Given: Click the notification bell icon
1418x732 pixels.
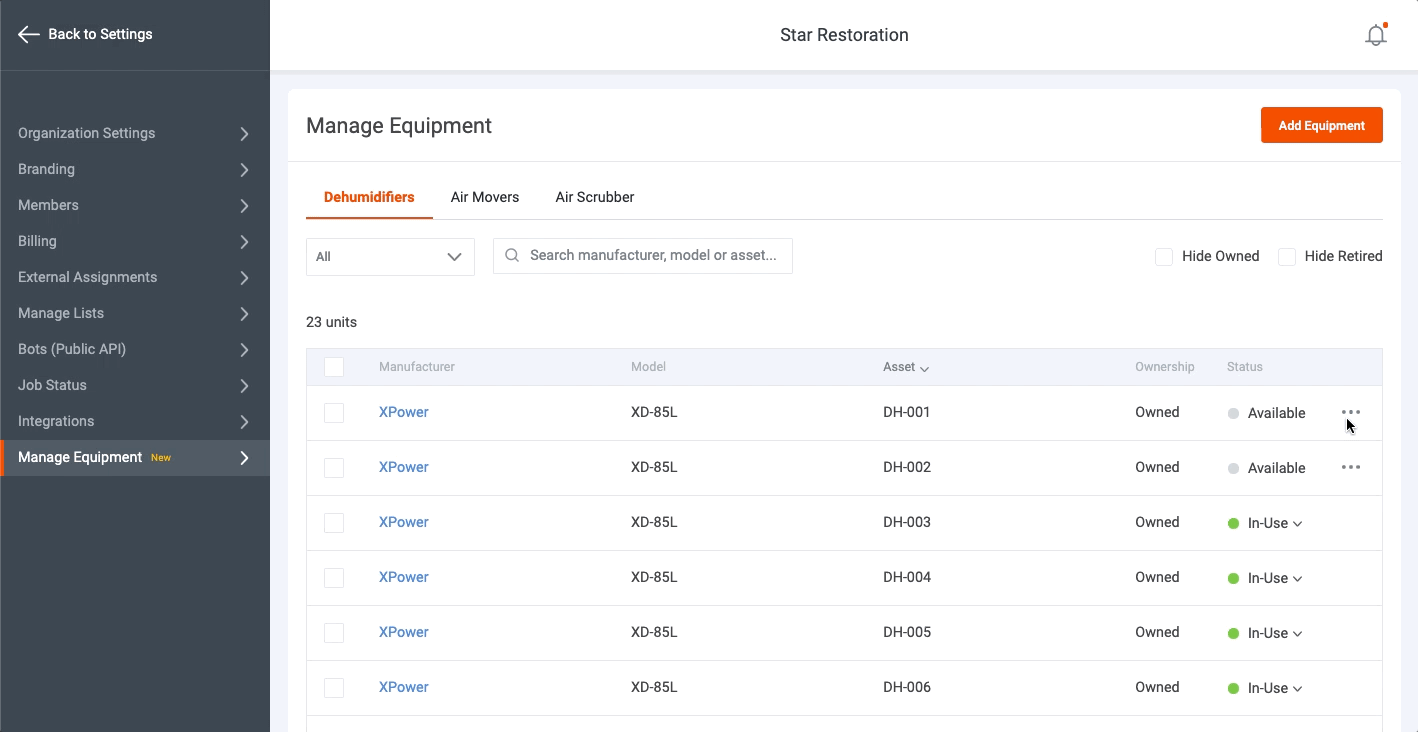Looking at the screenshot, I should tap(1376, 34).
